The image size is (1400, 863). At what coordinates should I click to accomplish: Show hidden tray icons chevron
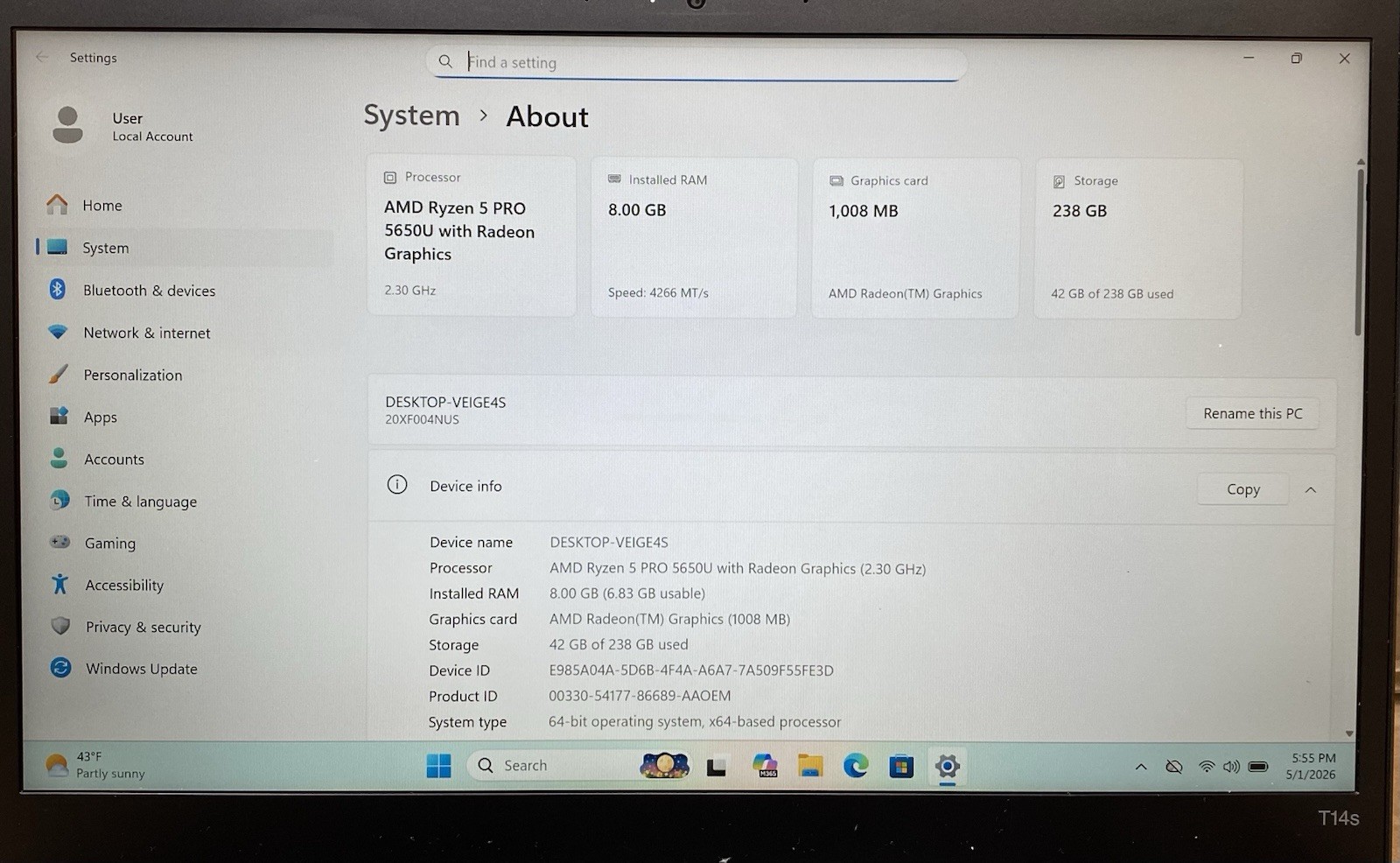[1141, 767]
